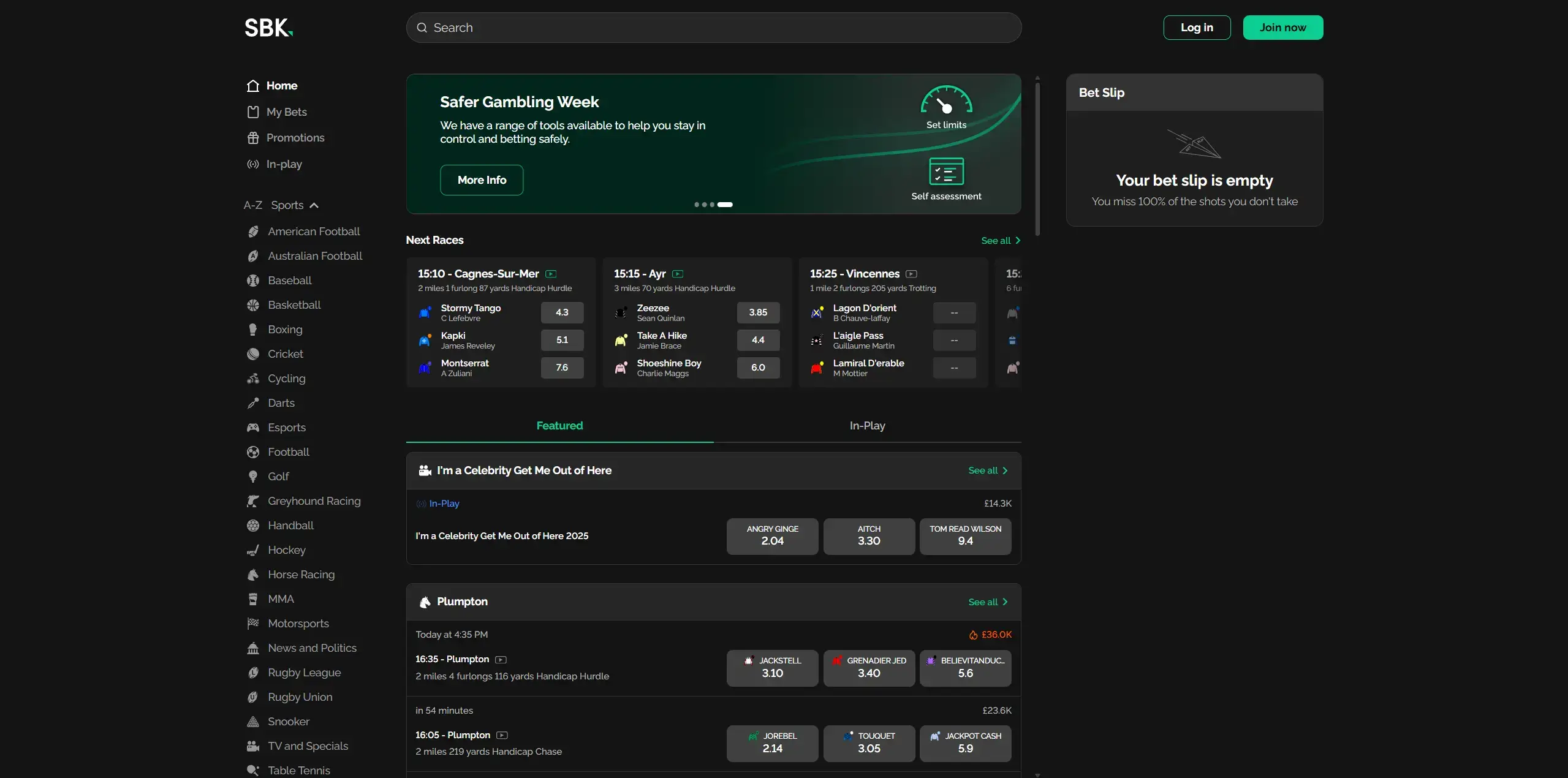Select Angry Ginge odds 2.04
Image resolution: width=1568 pixels, height=778 pixels.
(x=772, y=536)
